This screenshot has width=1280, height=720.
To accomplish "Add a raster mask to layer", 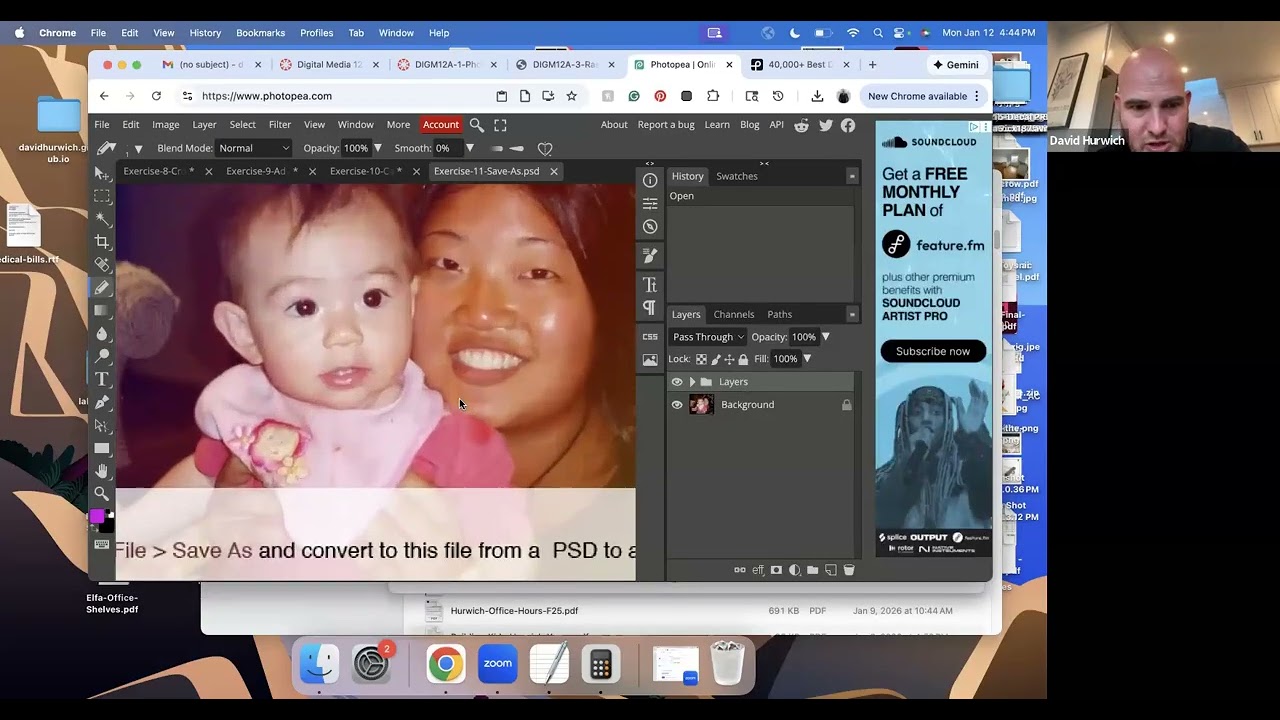I will coord(776,570).
